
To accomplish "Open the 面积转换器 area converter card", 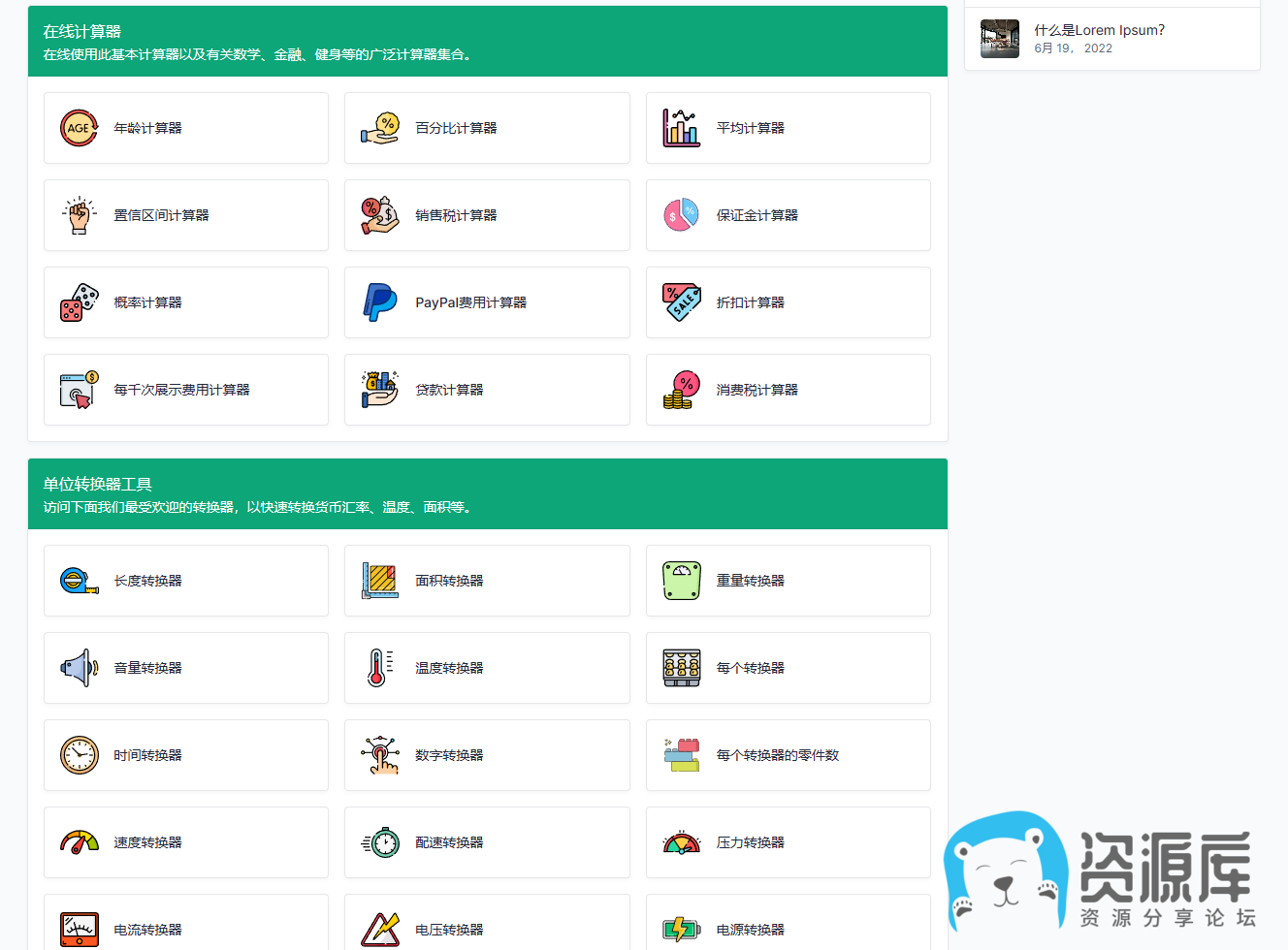I will click(487, 581).
